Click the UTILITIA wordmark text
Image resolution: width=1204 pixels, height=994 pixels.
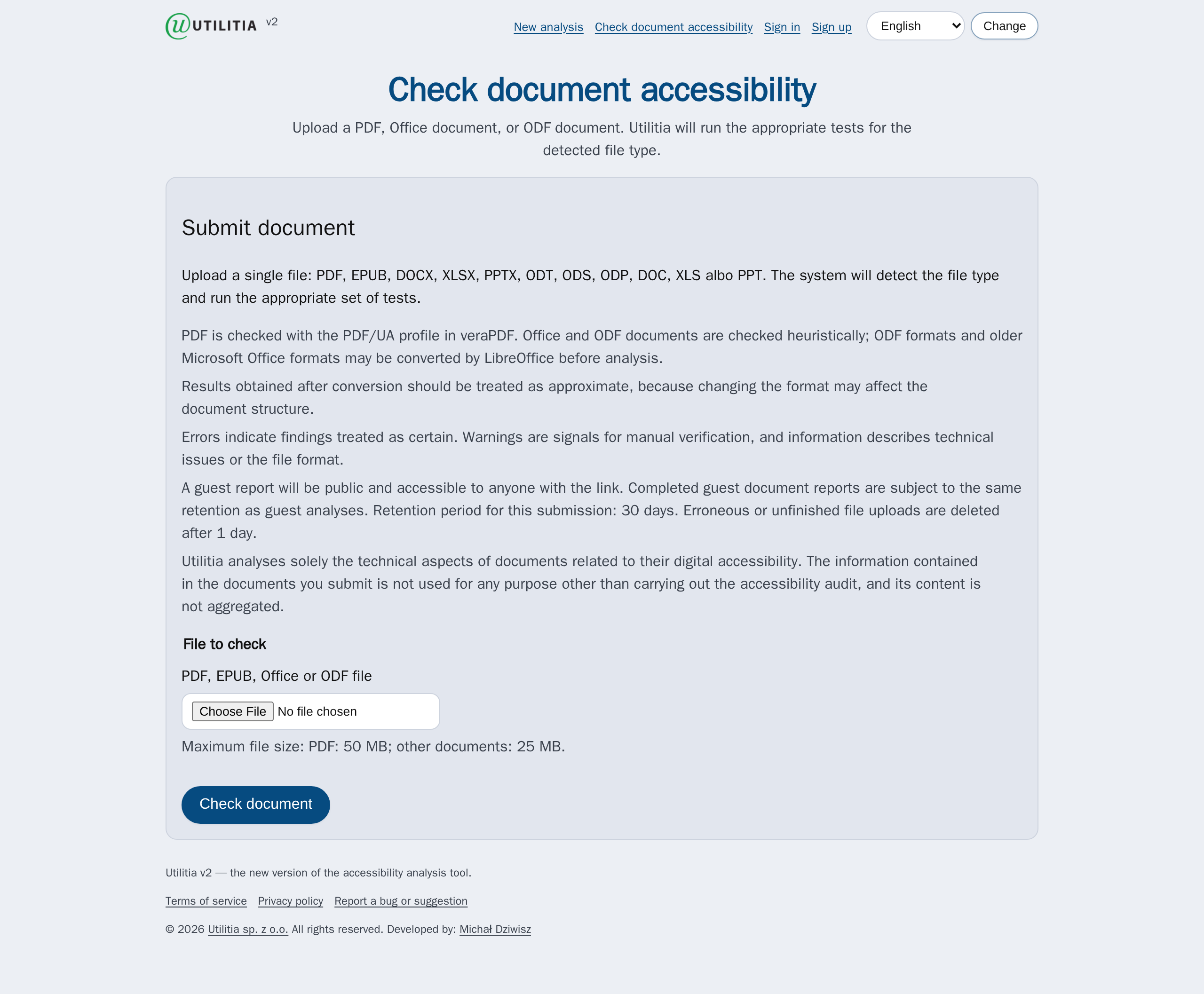[x=224, y=26]
